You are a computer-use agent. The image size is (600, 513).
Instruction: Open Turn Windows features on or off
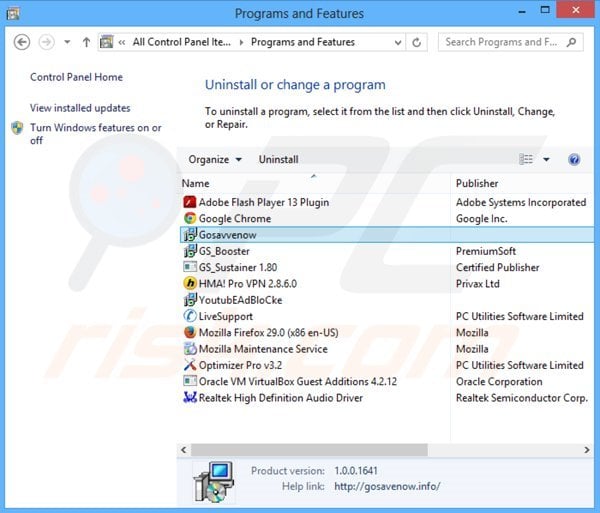coord(96,134)
